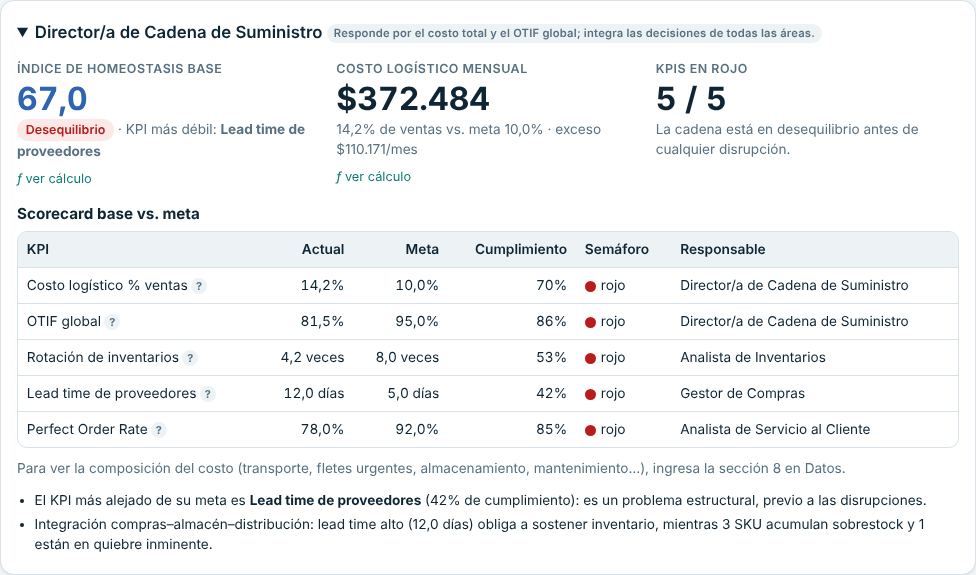Click the 70% cumplimiento cell

[551, 286]
